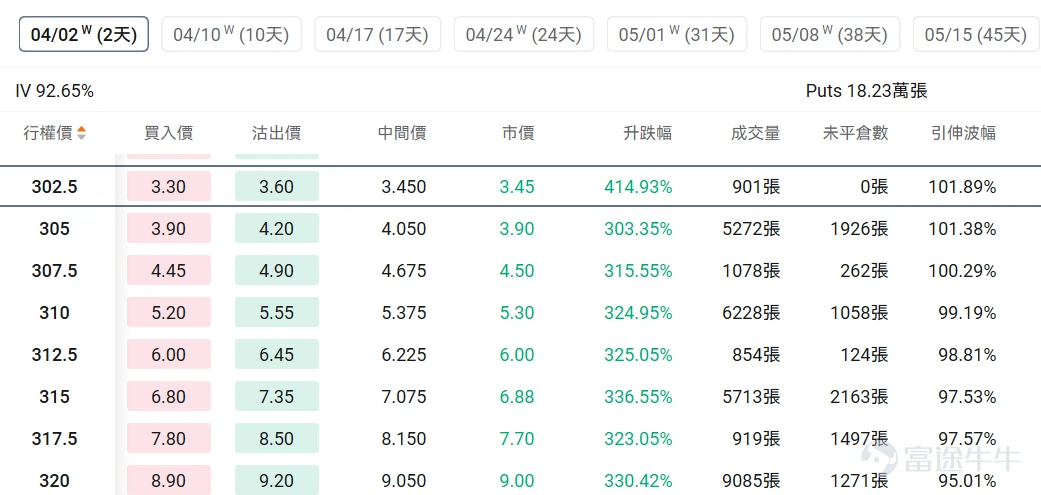Select the 312.5 strike price row

pos(520,354)
